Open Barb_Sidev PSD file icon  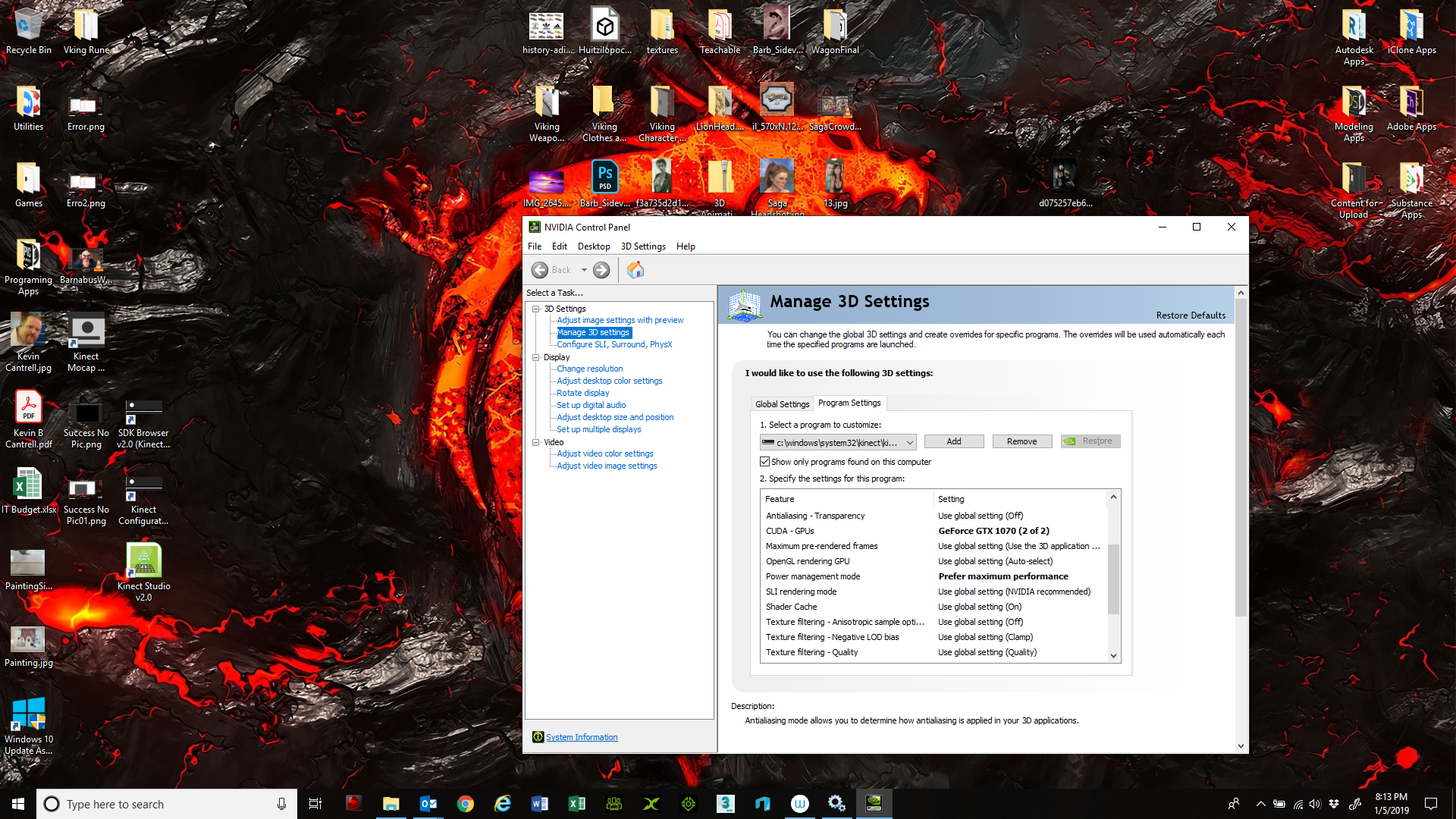click(604, 184)
